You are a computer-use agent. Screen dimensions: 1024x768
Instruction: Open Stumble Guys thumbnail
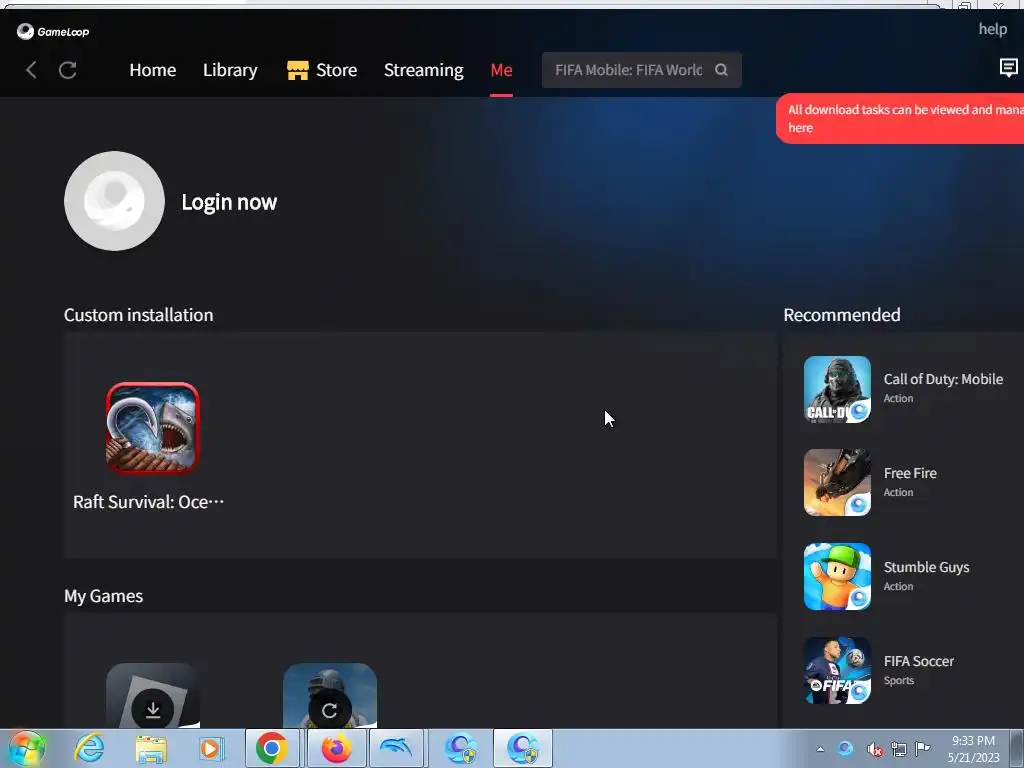point(837,577)
